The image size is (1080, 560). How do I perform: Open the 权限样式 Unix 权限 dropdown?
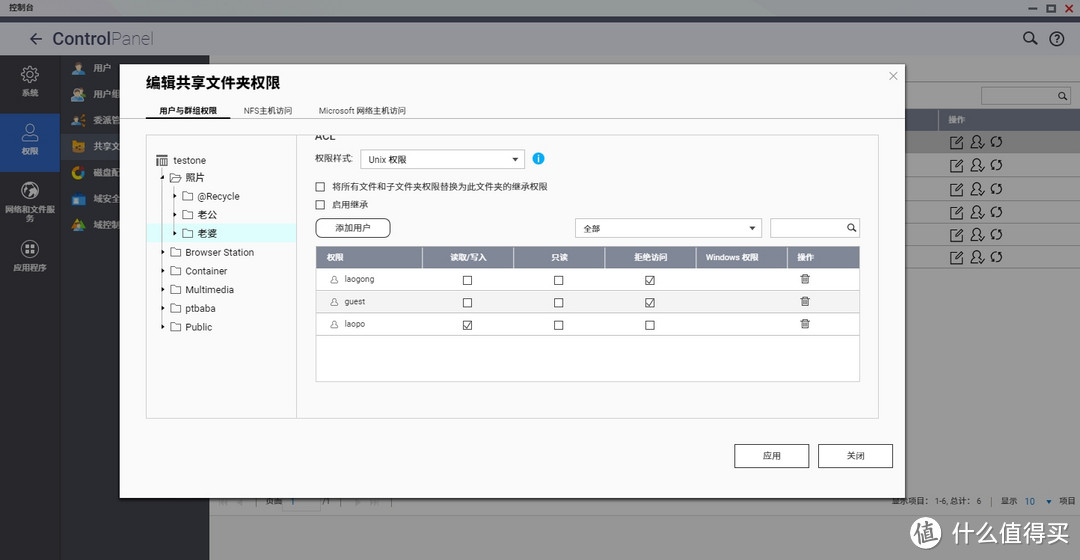(442, 159)
